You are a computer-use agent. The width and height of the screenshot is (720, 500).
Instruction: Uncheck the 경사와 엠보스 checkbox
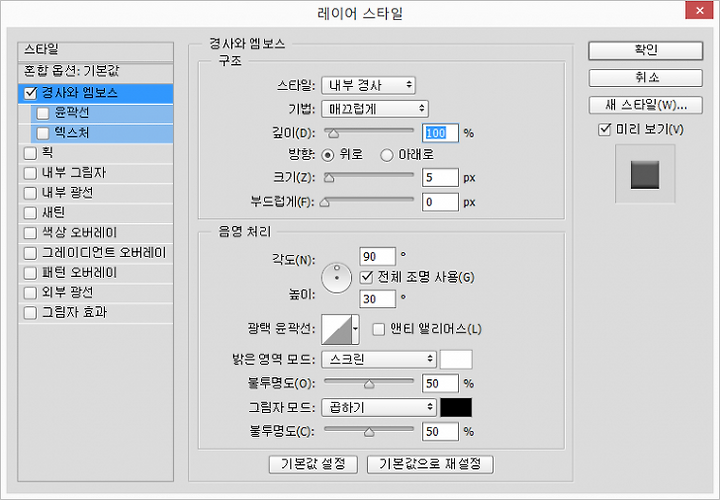coord(30,93)
